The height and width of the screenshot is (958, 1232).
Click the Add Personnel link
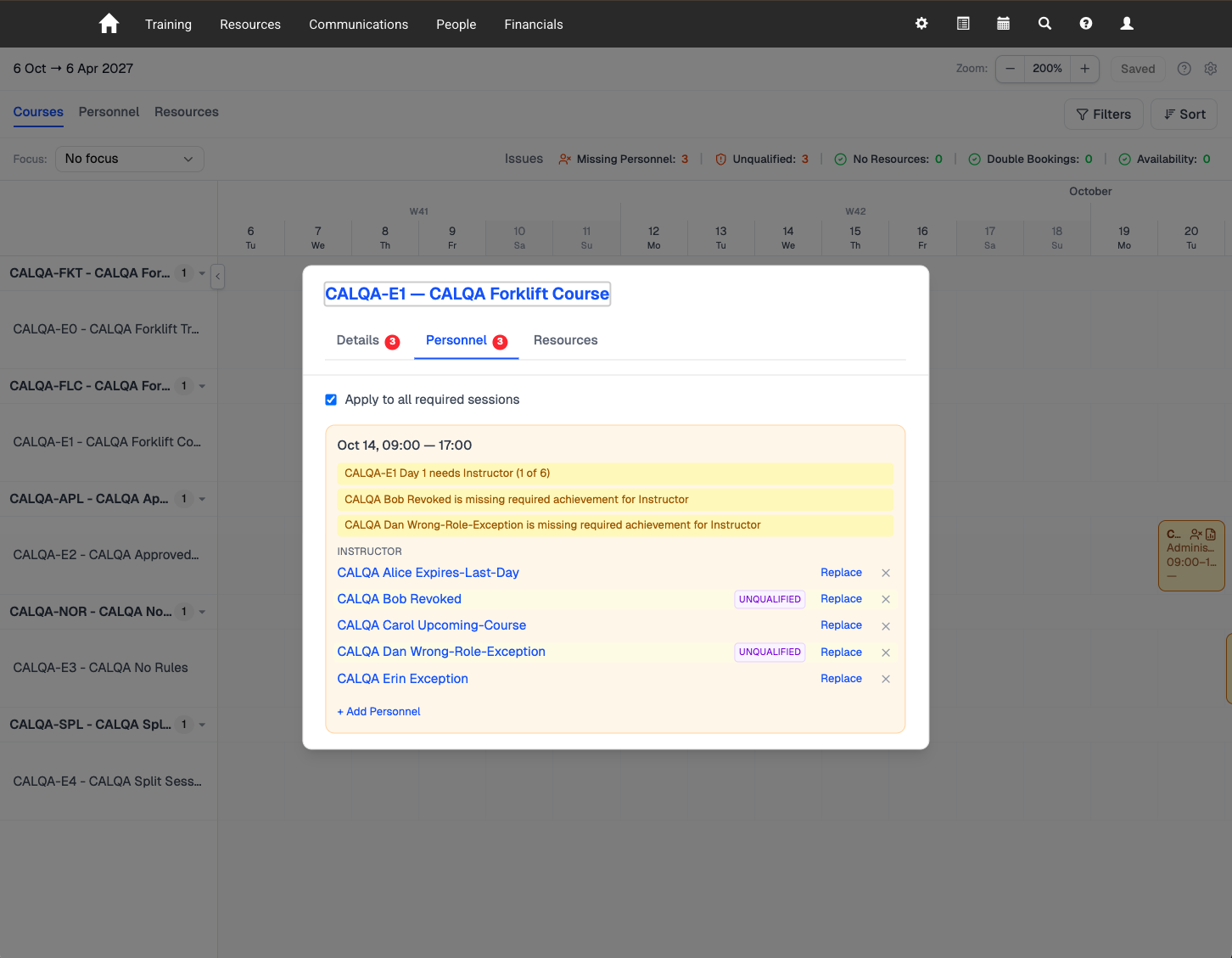378,712
